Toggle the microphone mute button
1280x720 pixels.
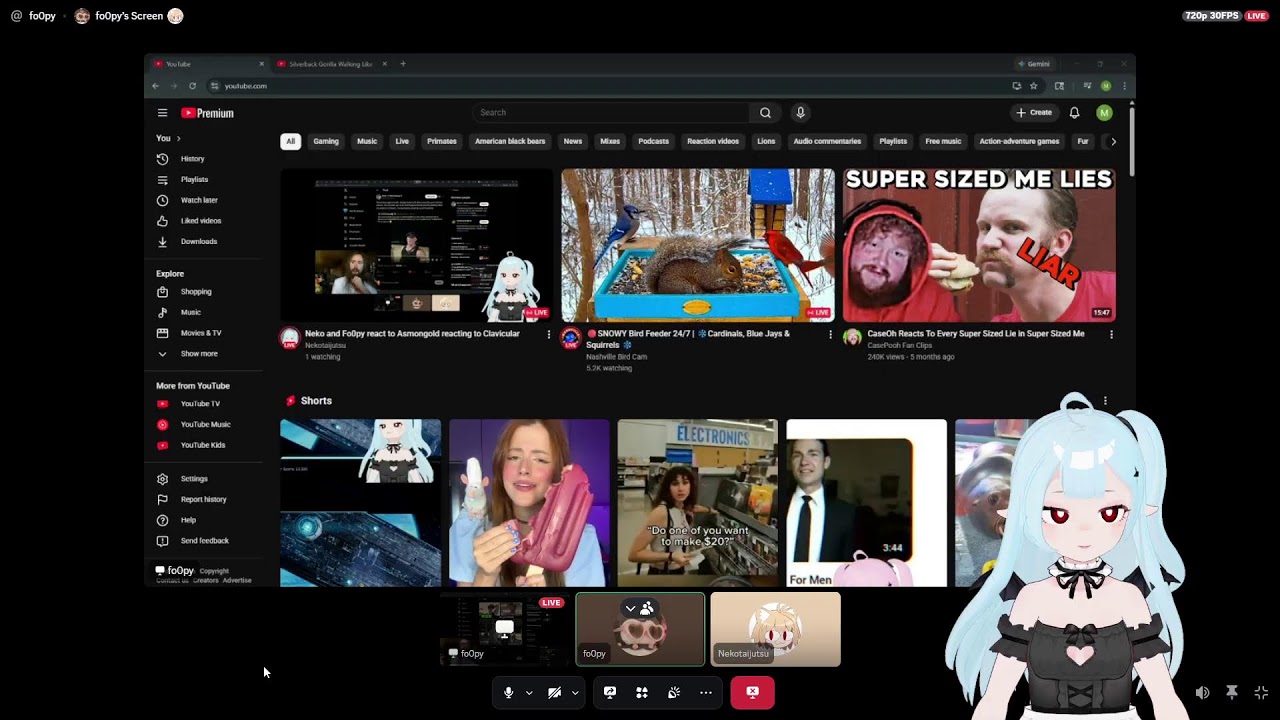pyautogui.click(x=508, y=692)
